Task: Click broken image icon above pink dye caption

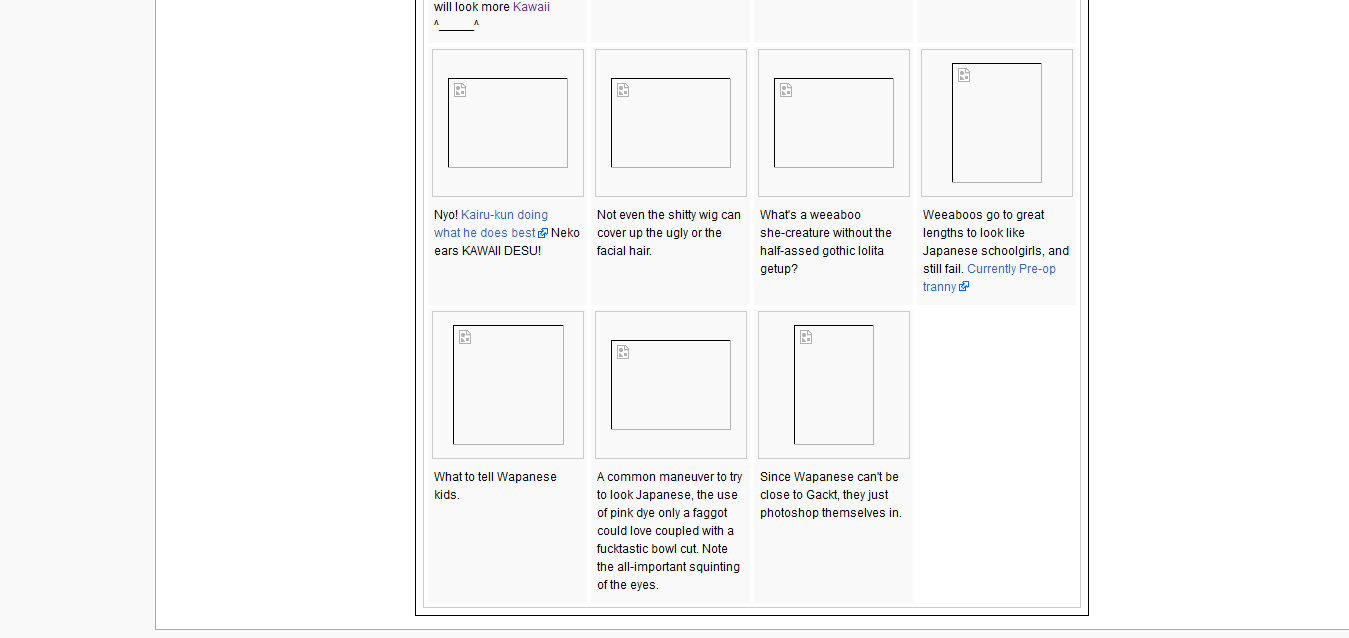Action: (x=623, y=352)
